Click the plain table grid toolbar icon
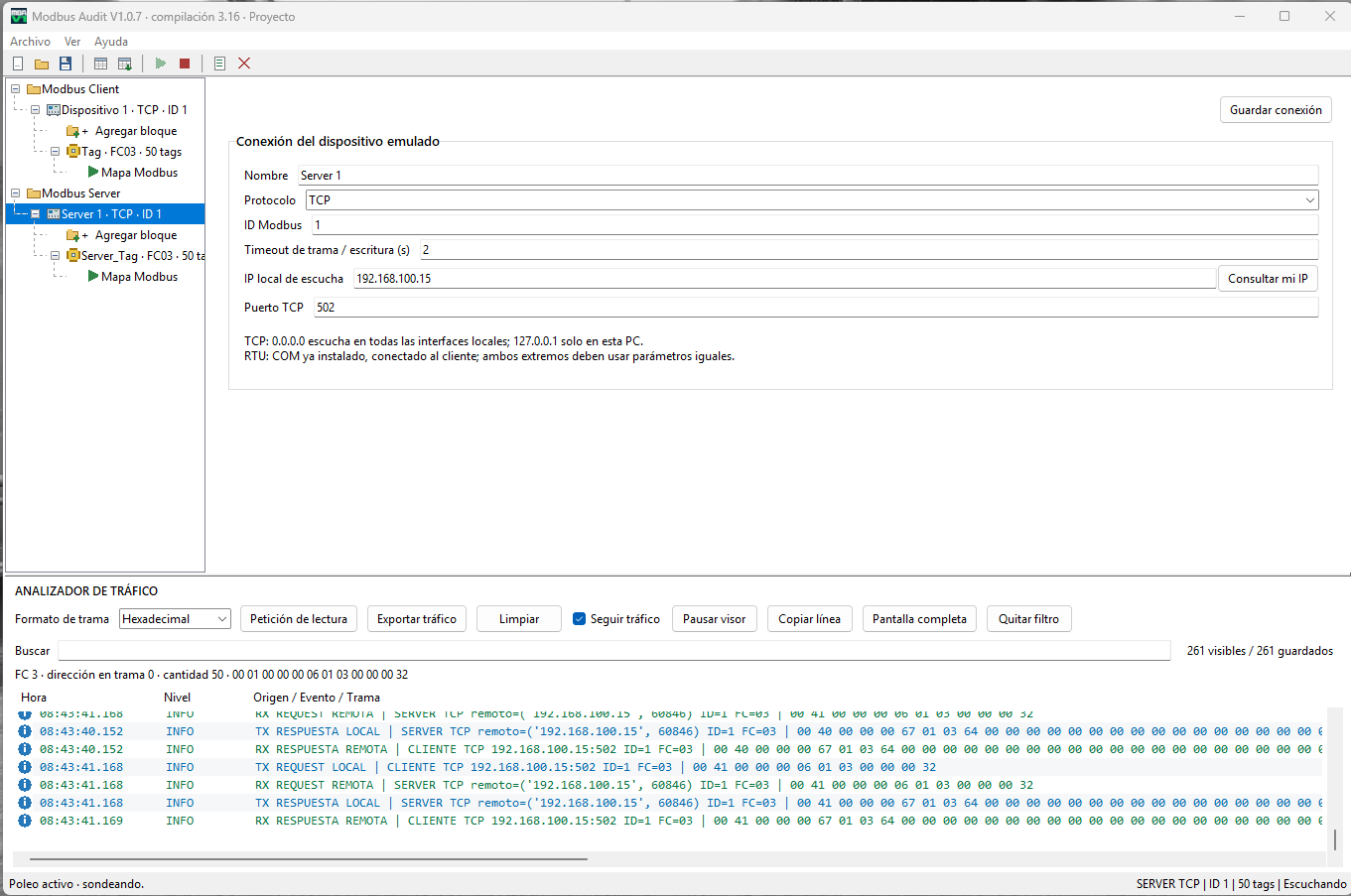This screenshot has height=896, width=1351. coord(100,64)
